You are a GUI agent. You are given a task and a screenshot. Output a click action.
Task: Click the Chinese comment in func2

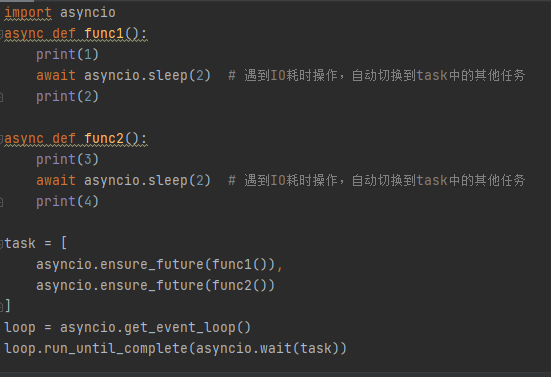[x=377, y=181]
